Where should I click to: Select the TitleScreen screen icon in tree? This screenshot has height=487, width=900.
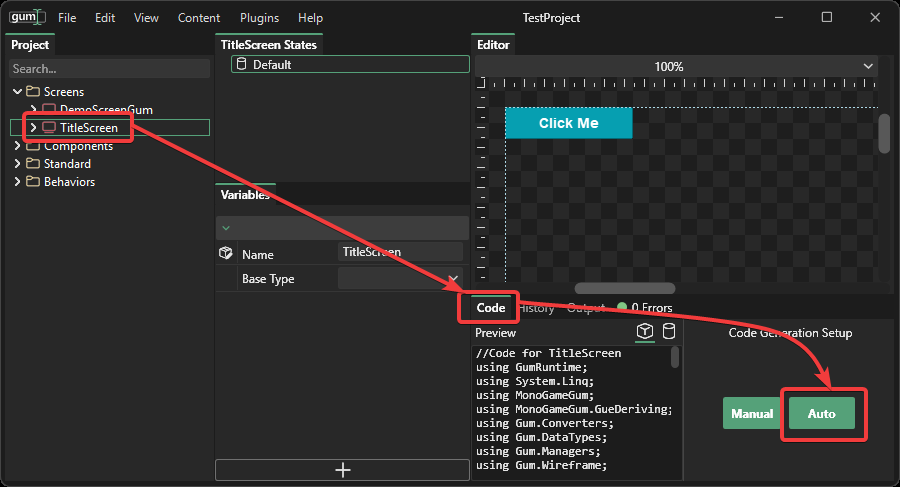(x=49, y=128)
